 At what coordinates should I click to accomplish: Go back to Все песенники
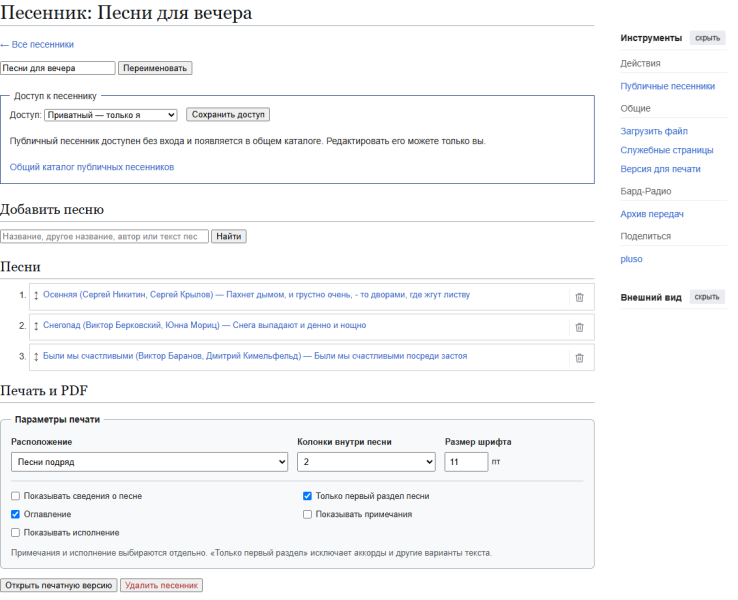(x=37, y=45)
